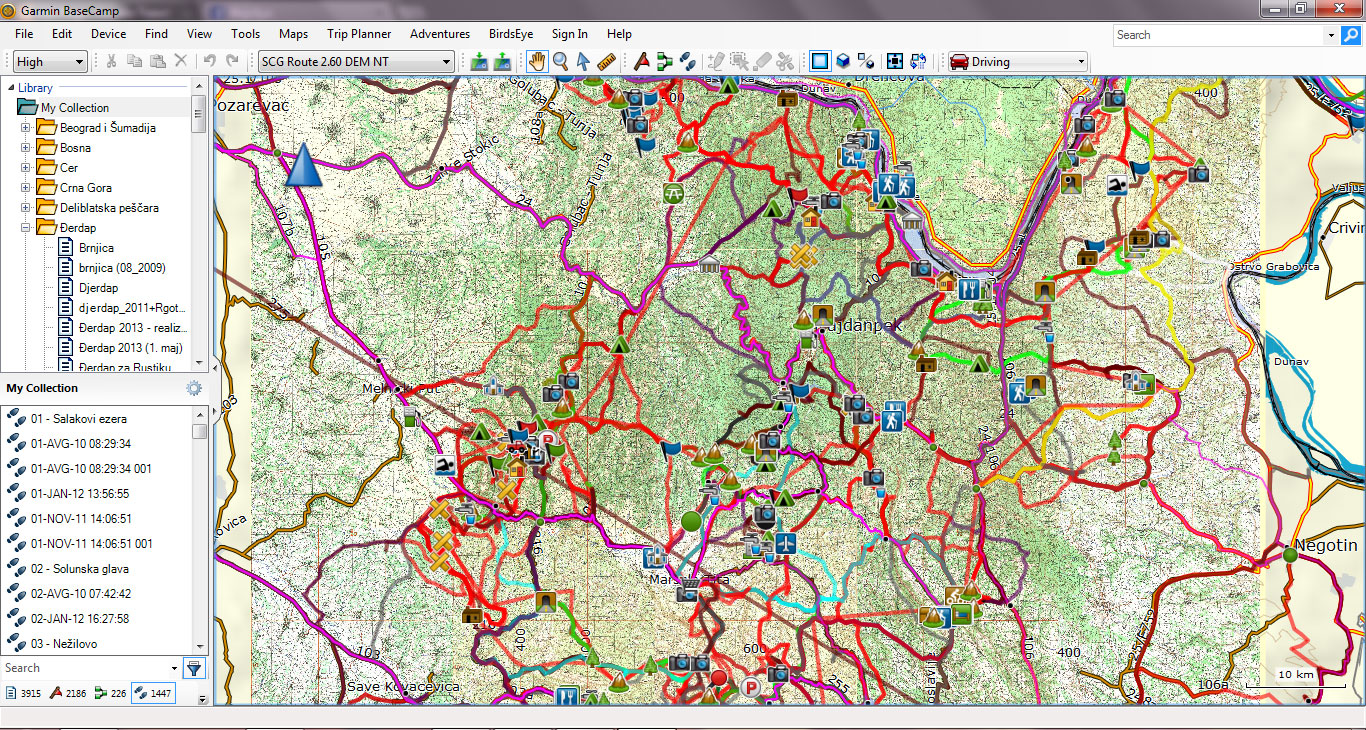Open the Device menu

click(x=108, y=34)
